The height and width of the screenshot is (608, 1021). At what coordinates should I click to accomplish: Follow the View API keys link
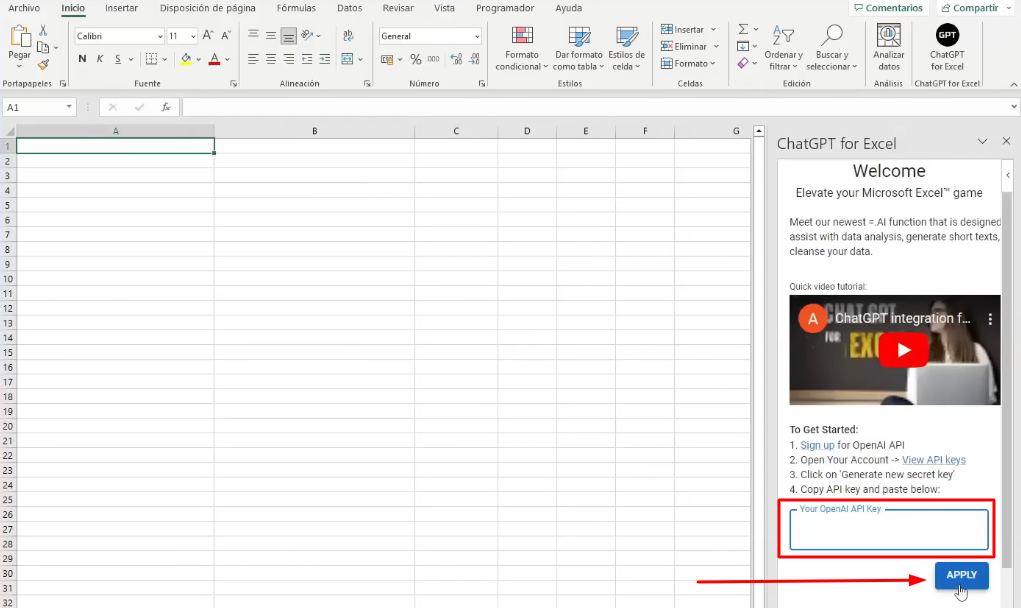[933, 460]
